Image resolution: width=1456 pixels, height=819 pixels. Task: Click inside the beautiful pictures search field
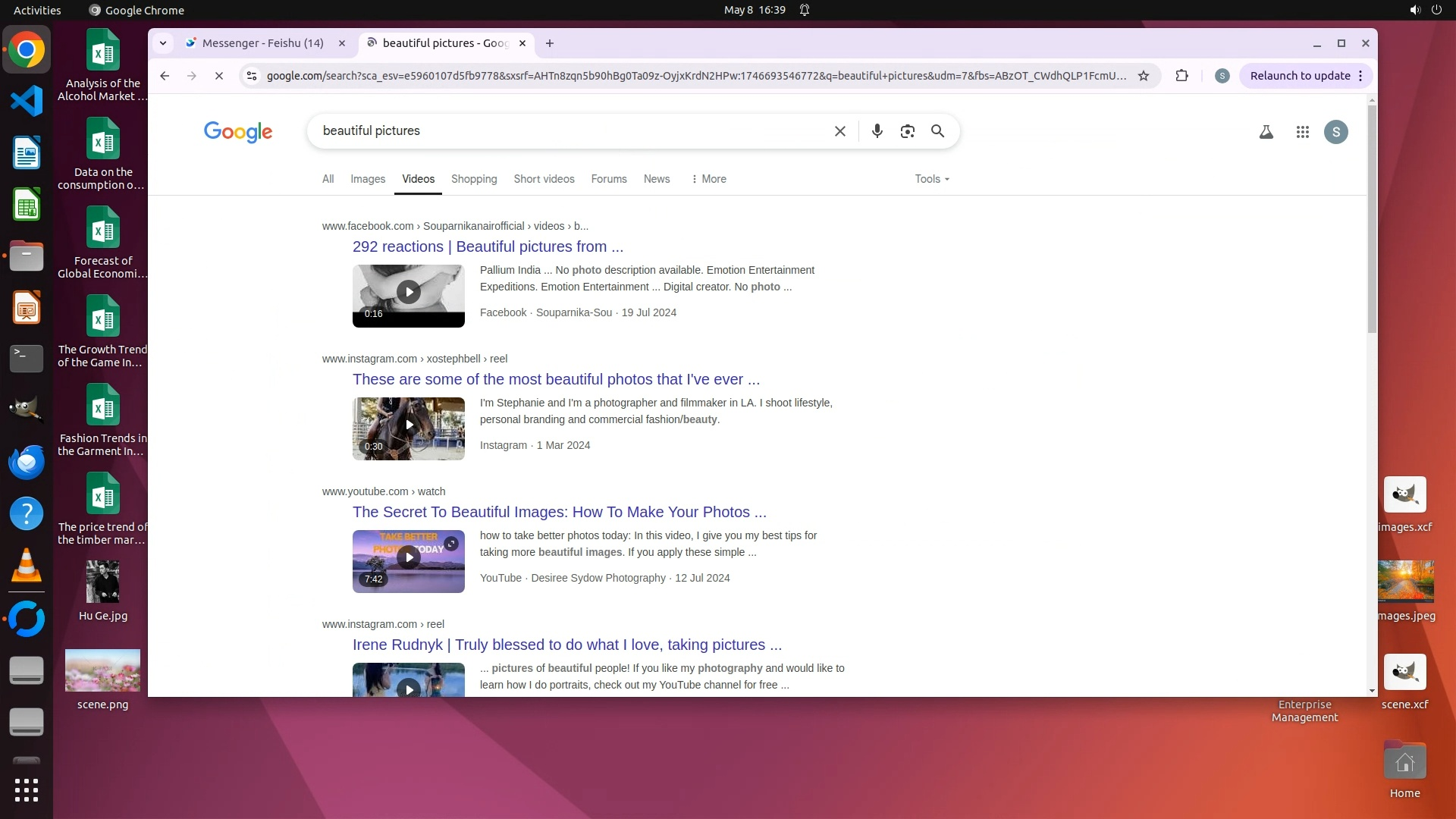(569, 131)
